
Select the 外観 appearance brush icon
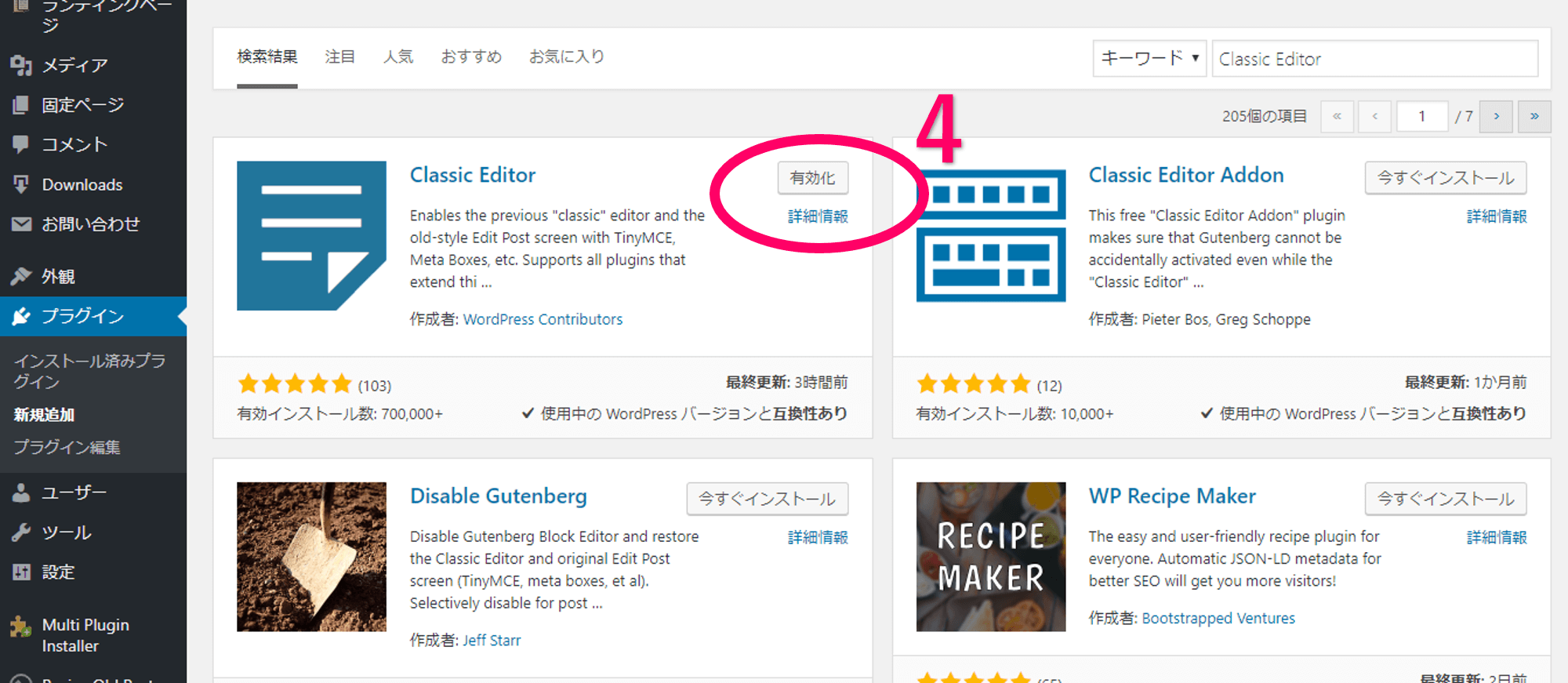(x=21, y=276)
